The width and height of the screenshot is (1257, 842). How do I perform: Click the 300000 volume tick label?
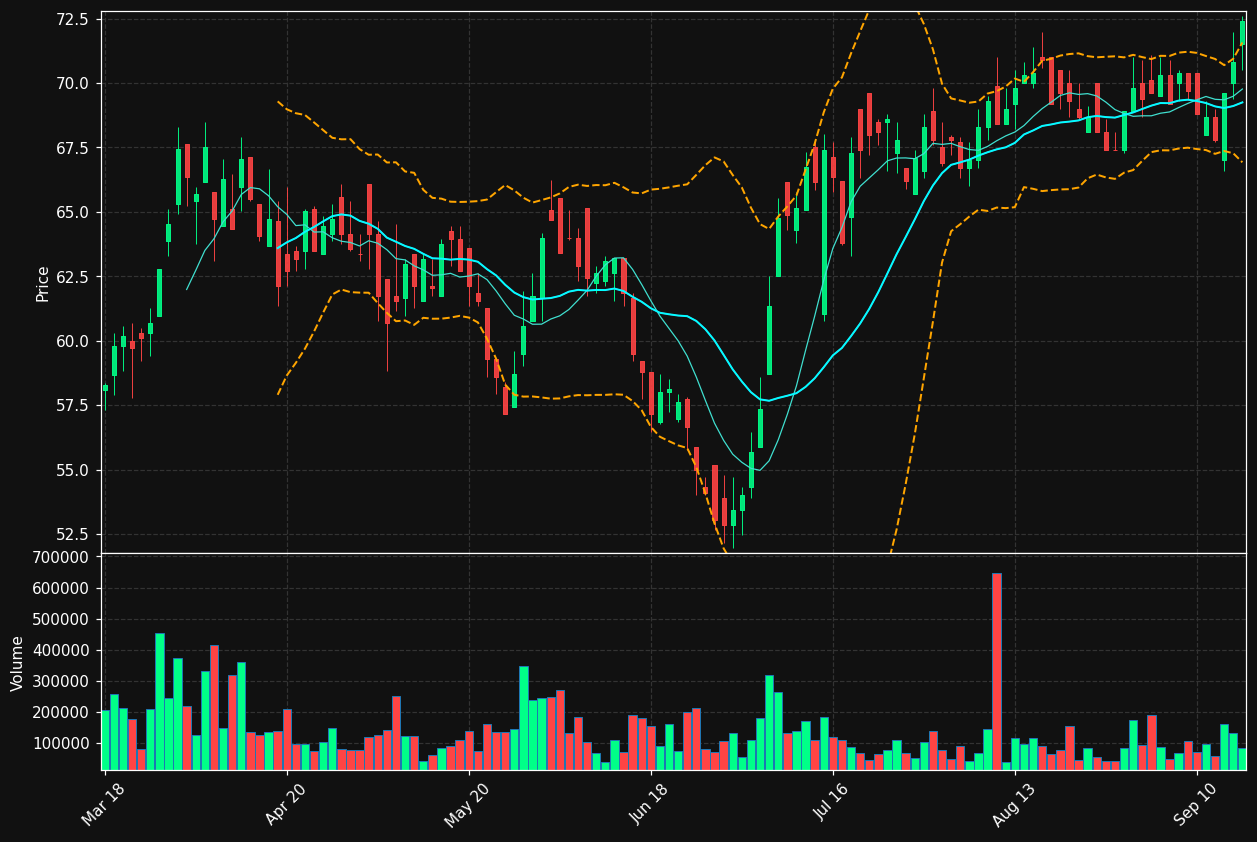(x=61, y=681)
